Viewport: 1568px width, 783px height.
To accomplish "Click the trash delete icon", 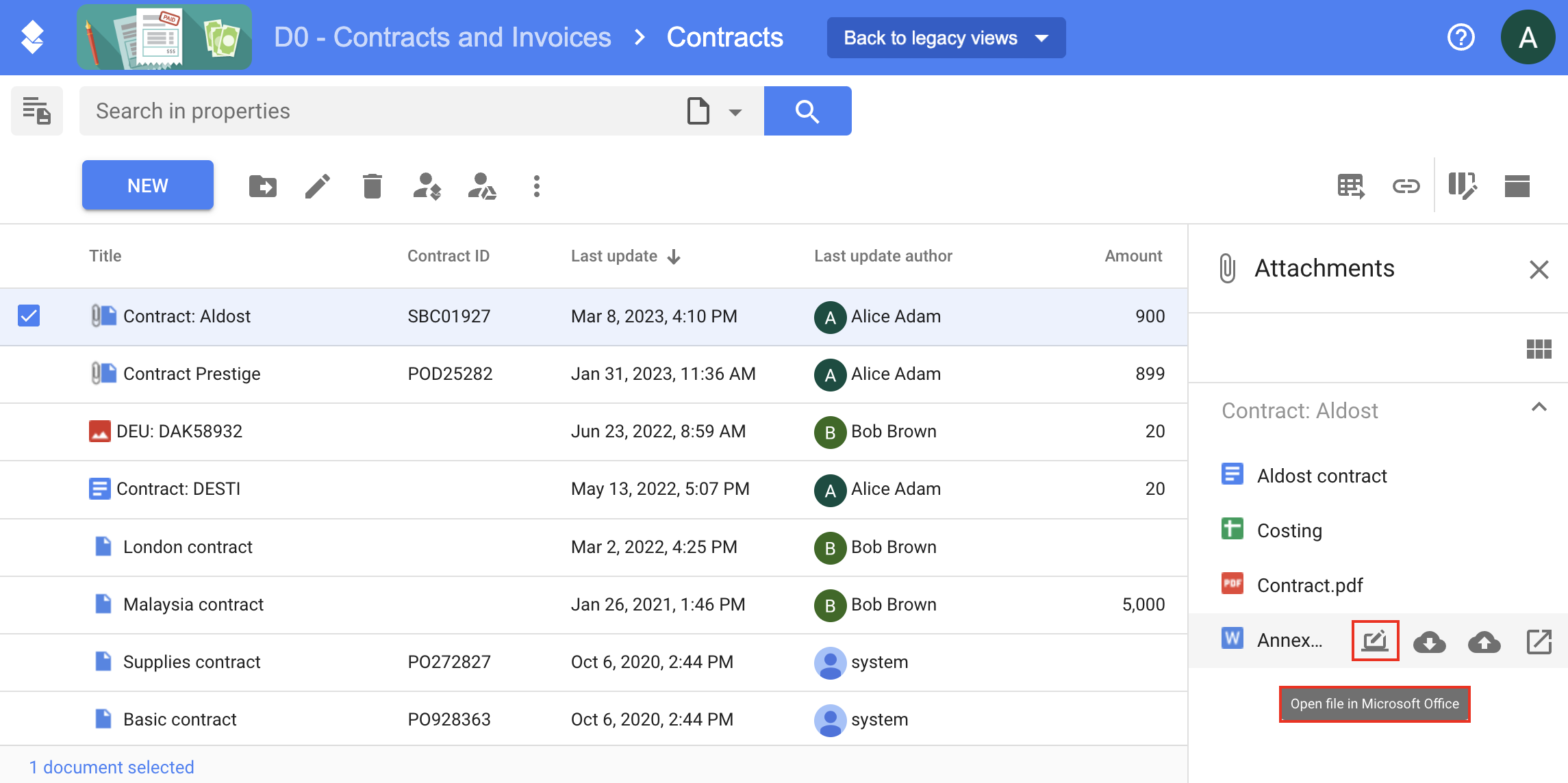I will 372,186.
